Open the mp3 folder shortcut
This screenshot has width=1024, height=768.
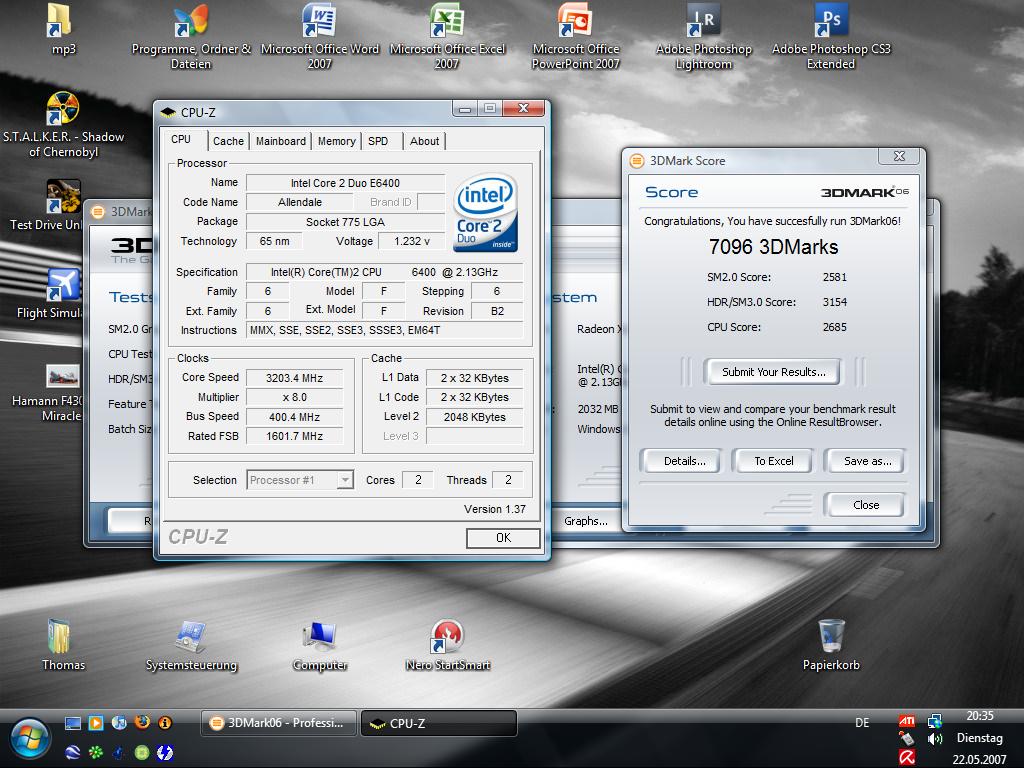61,29
